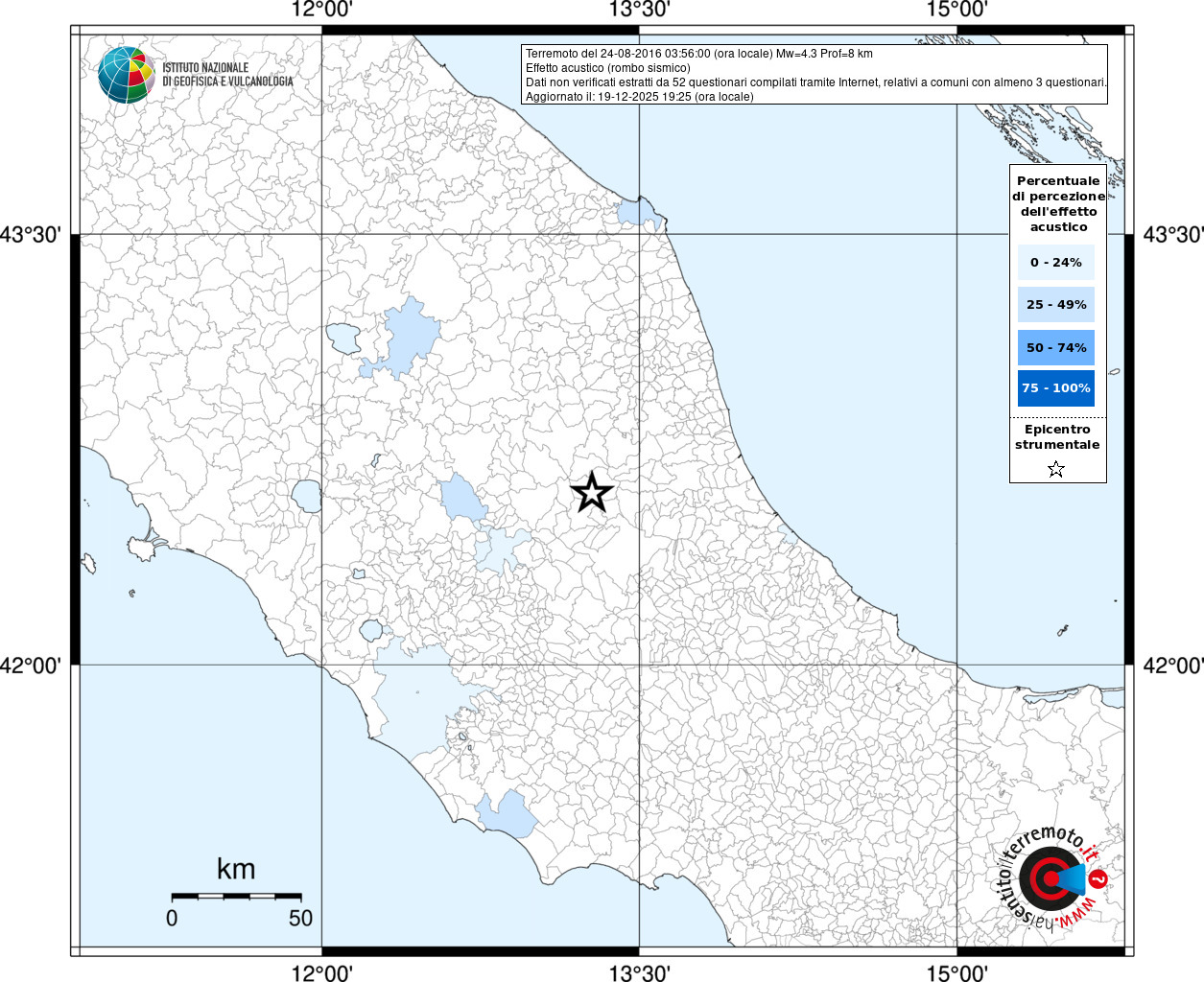The image size is (1204, 982).
Task: Click the scale bar's 50 value
Action: pyautogui.click(x=301, y=918)
